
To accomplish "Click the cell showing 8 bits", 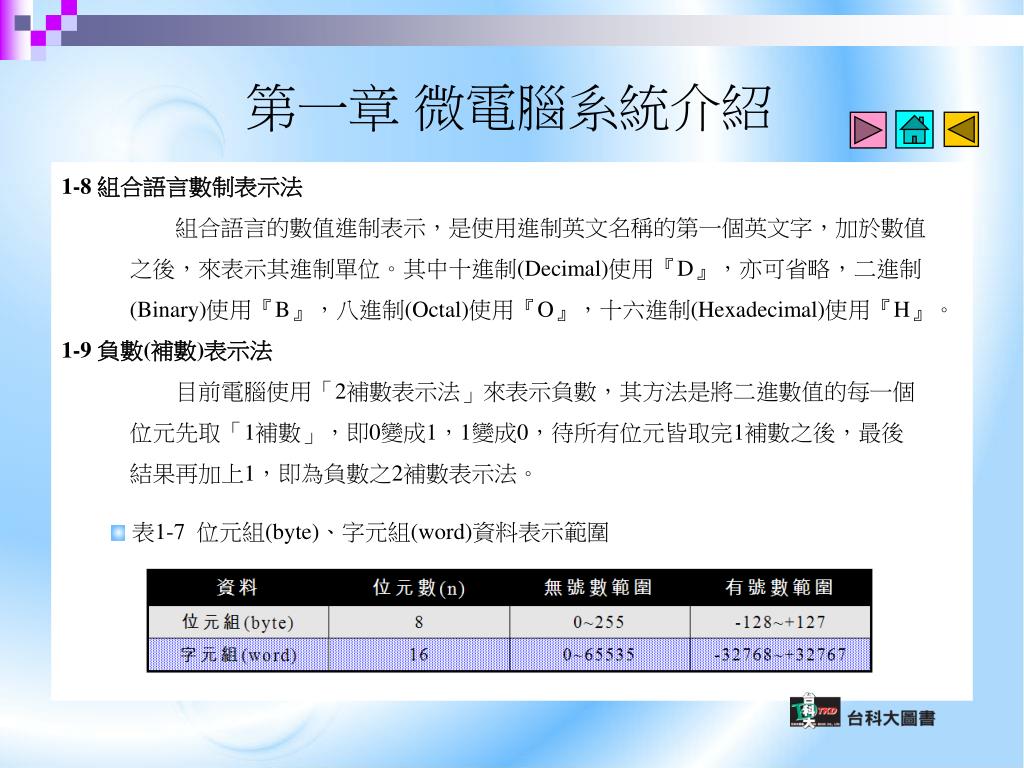I will pos(419,622).
